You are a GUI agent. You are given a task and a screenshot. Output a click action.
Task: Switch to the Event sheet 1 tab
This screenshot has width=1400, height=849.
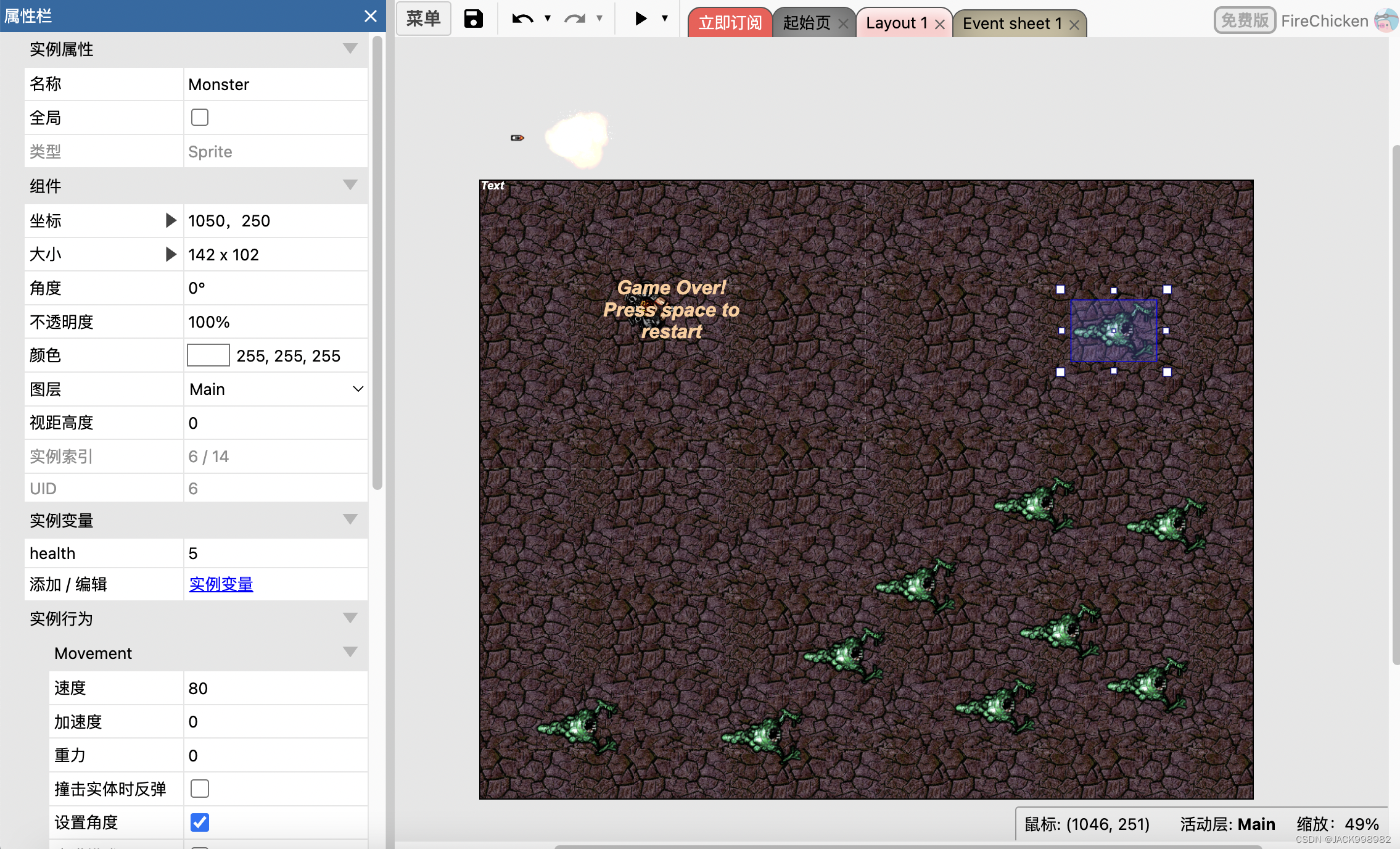pos(1011,23)
